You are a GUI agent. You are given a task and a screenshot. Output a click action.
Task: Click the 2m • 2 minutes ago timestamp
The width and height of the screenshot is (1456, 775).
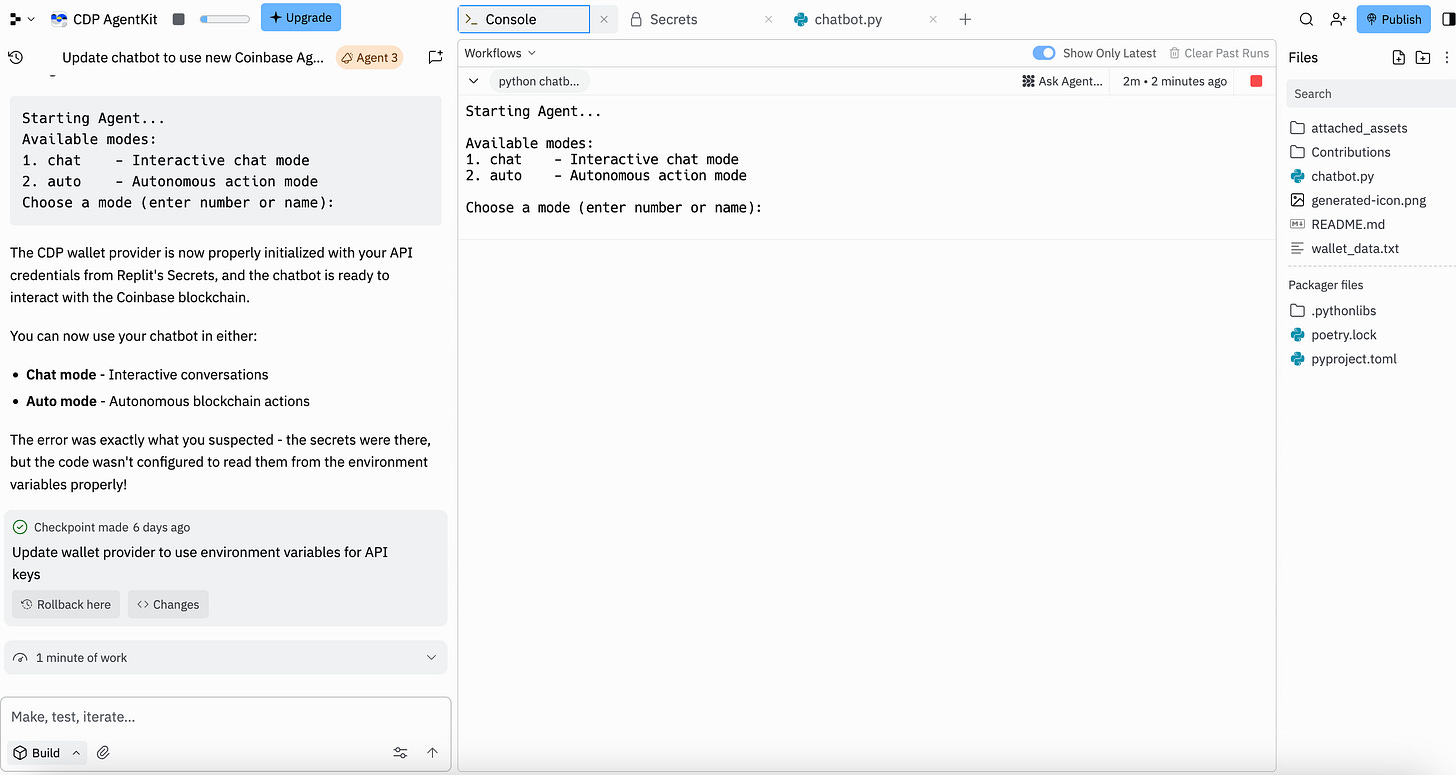(x=1175, y=81)
